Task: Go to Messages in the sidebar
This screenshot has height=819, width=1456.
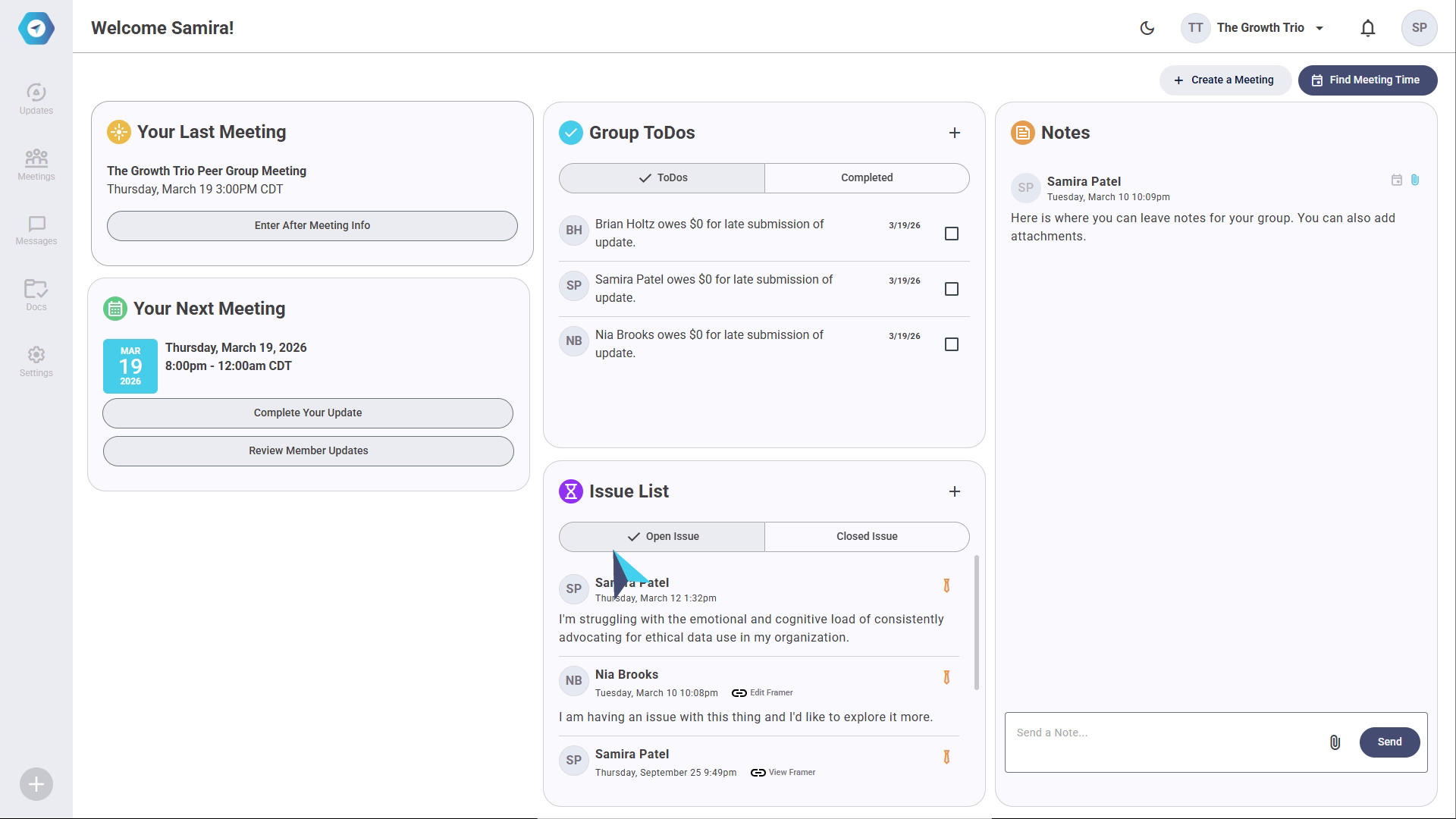Action: click(x=36, y=231)
